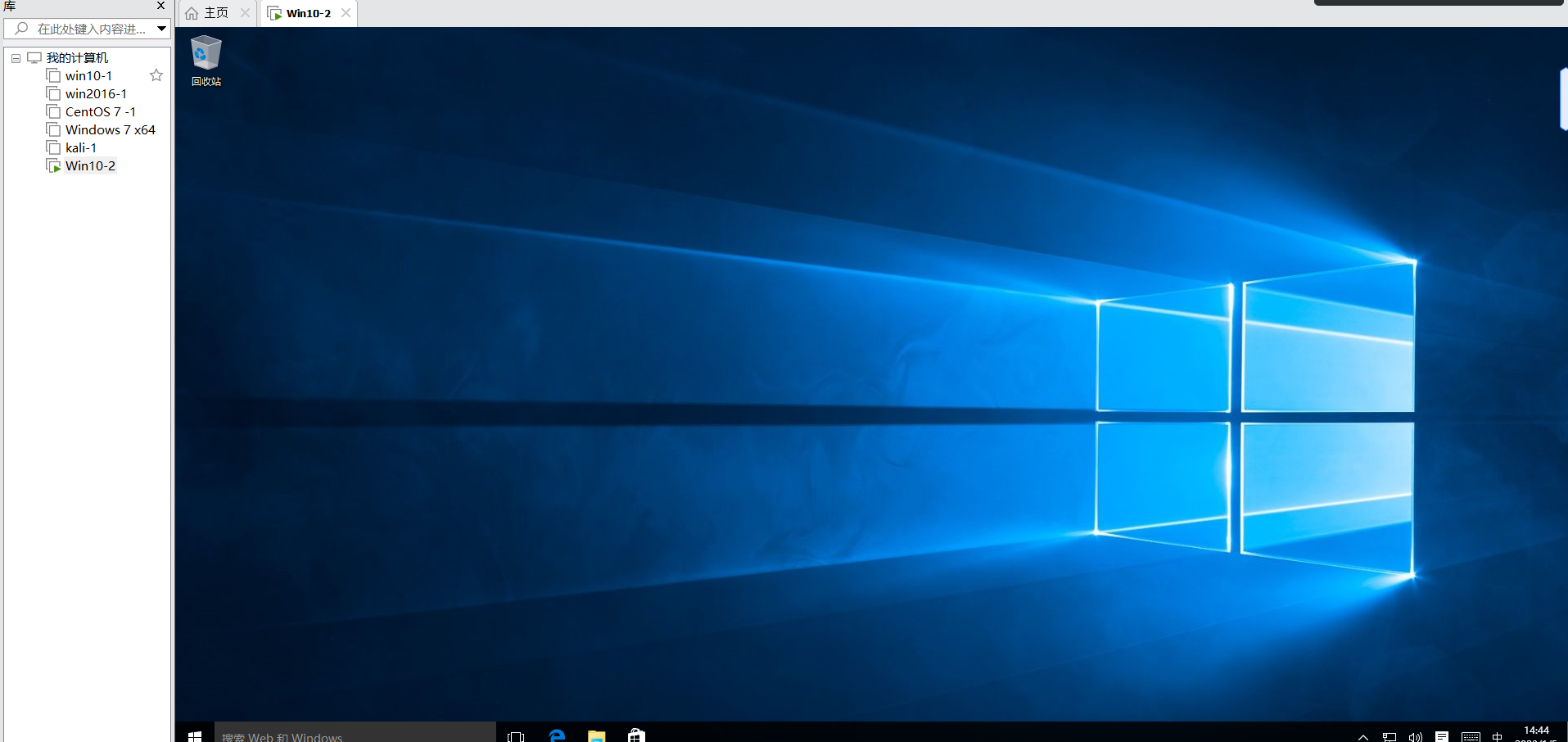Open Task View on the guest taskbar
Screen dimensions: 1568x742
coord(516,736)
